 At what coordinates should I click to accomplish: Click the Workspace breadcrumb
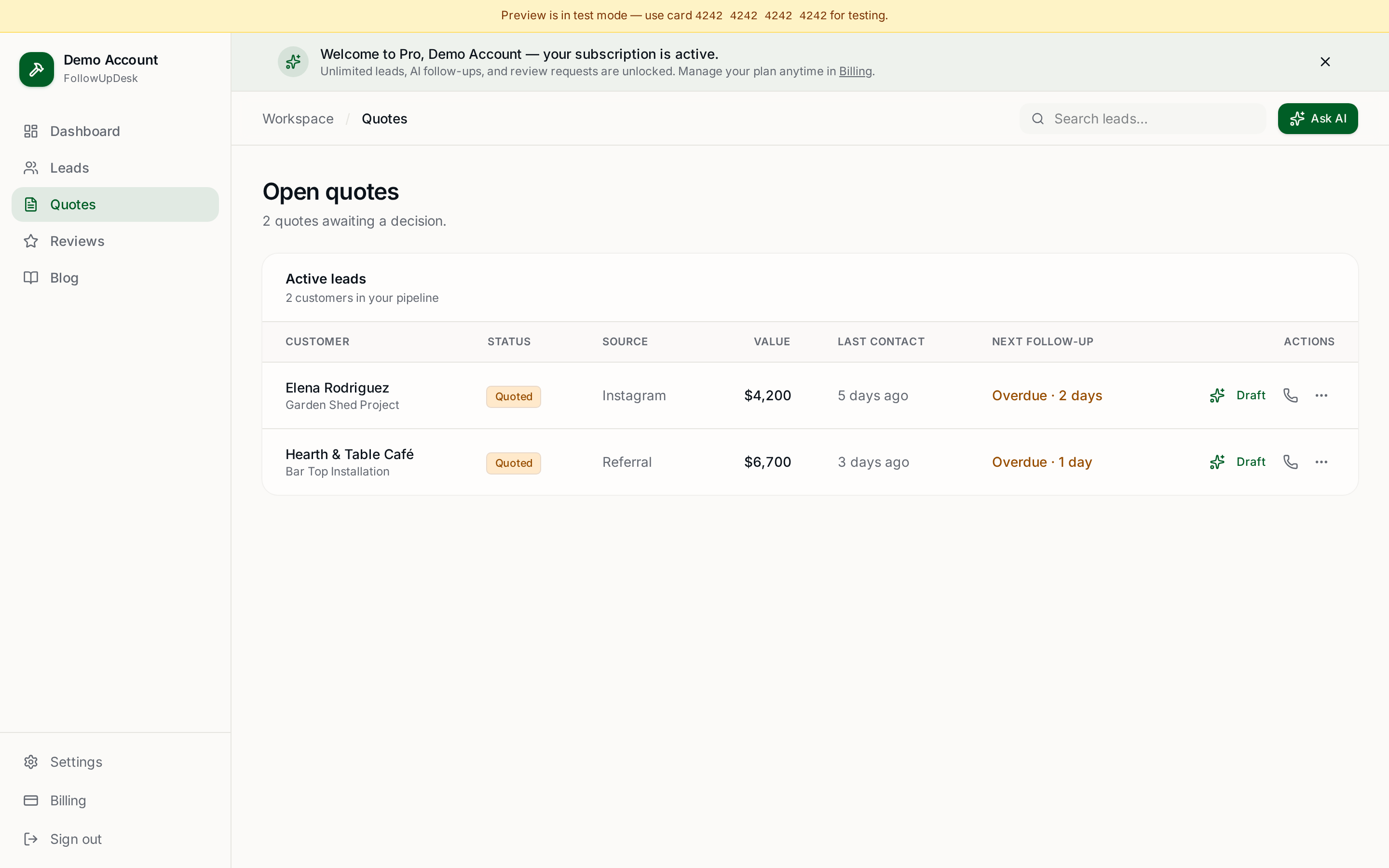coord(298,119)
